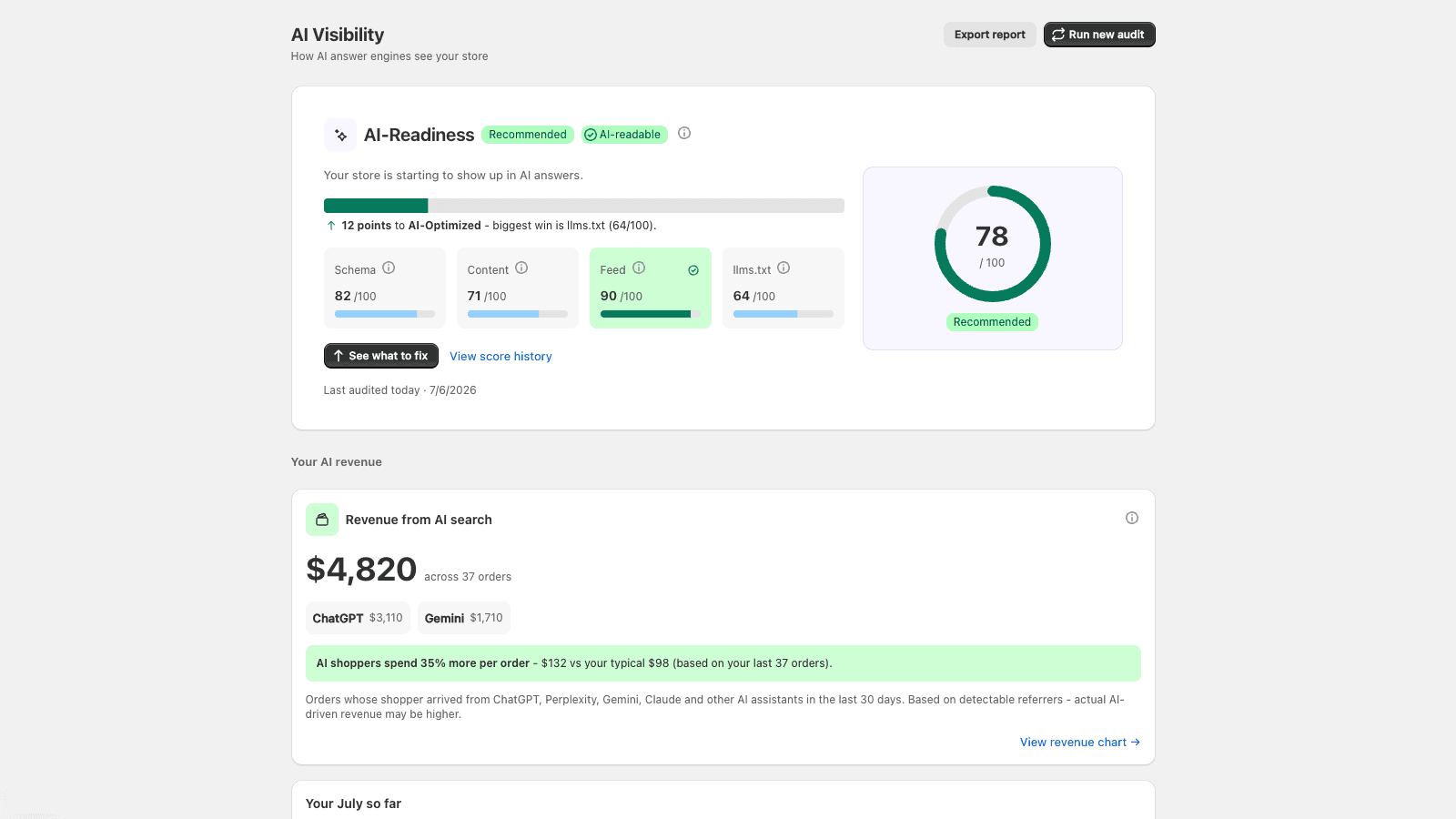Click the Content score bar
Image resolution: width=1456 pixels, height=819 pixels.
[518, 314]
